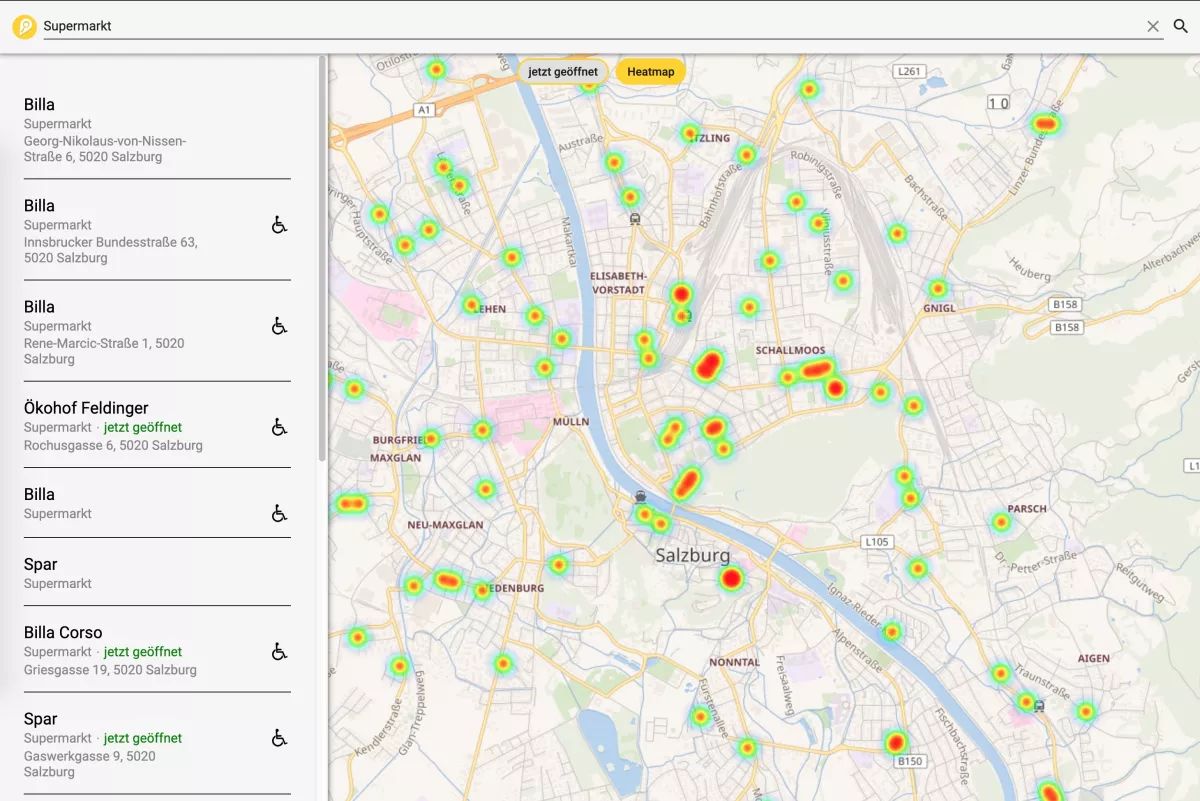Click wheelchair icon for Spar Gaswerkgasse

point(279,738)
